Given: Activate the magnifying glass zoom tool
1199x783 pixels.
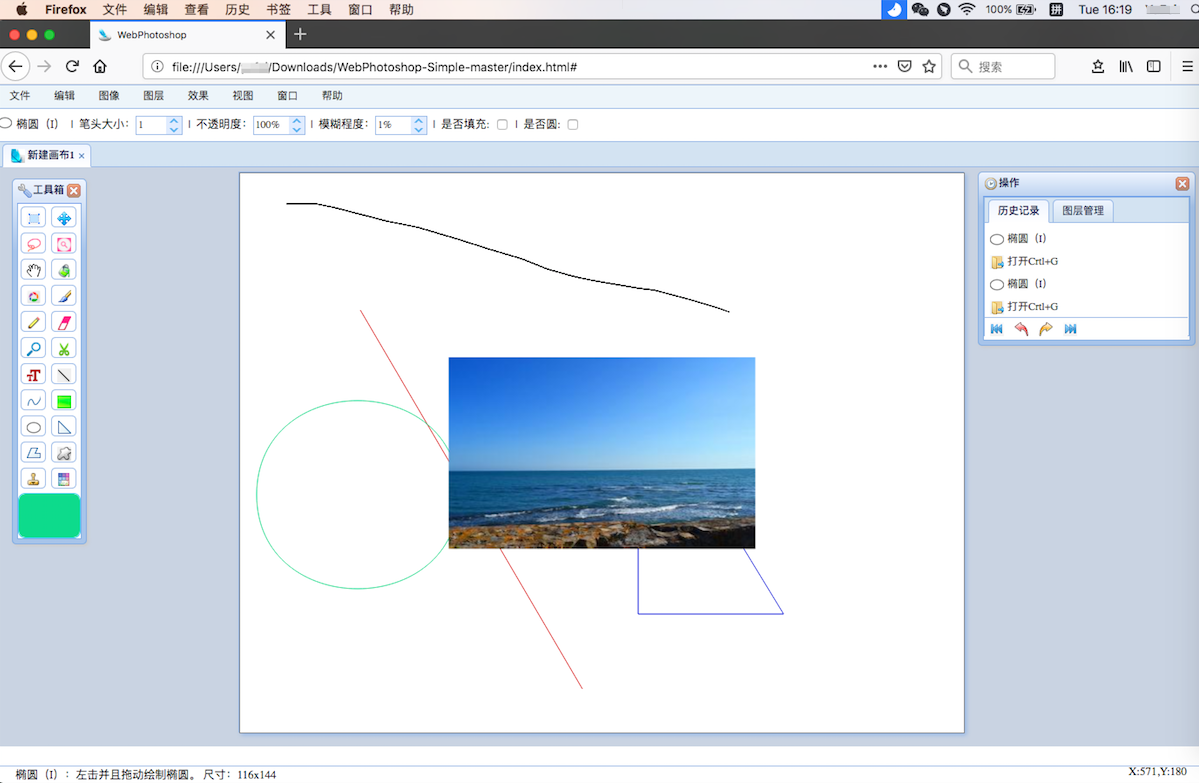Looking at the screenshot, I should pyautogui.click(x=34, y=348).
